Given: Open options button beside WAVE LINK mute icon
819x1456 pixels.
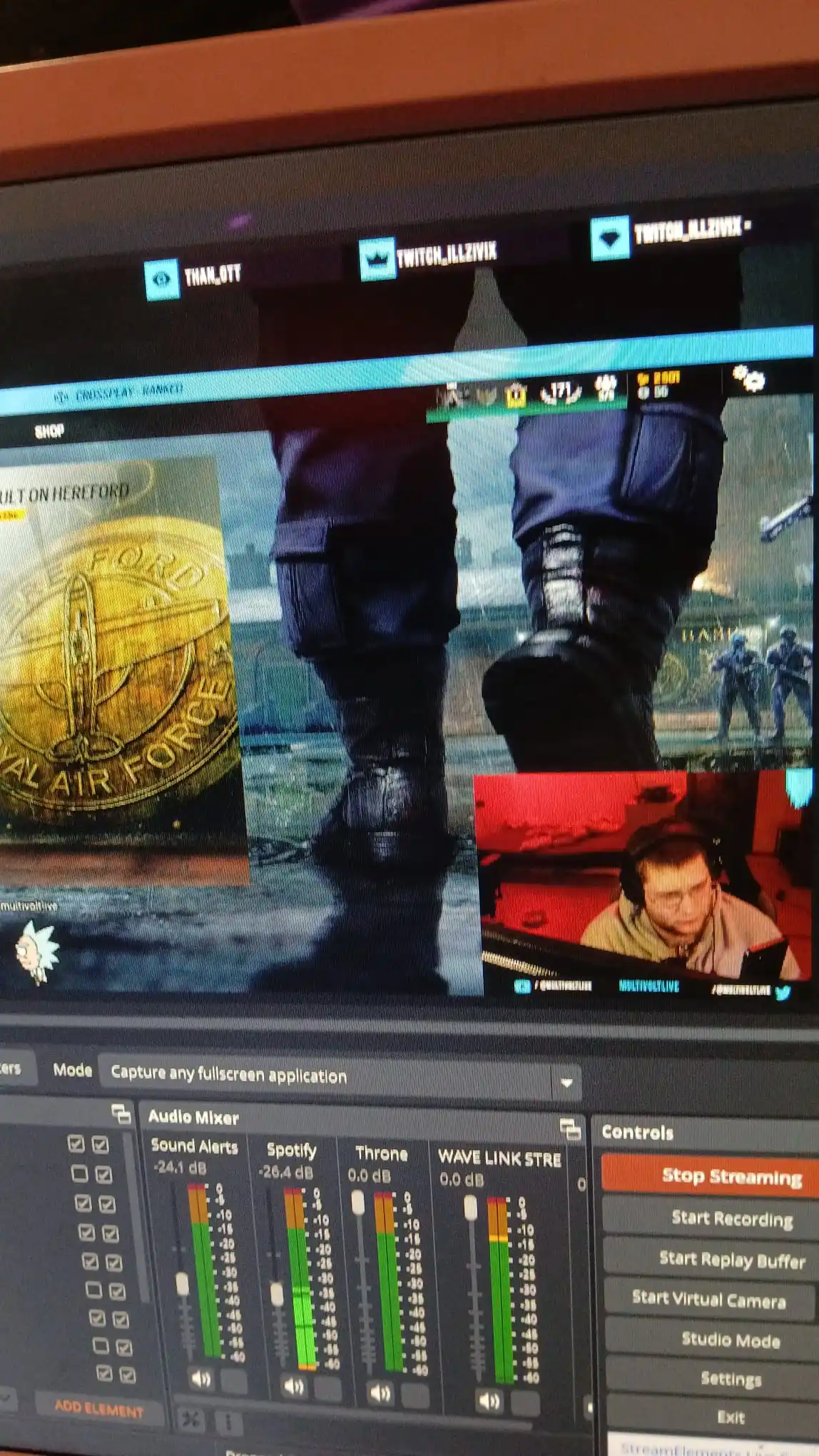Looking at the screenshot, I should click(525, 1404).
